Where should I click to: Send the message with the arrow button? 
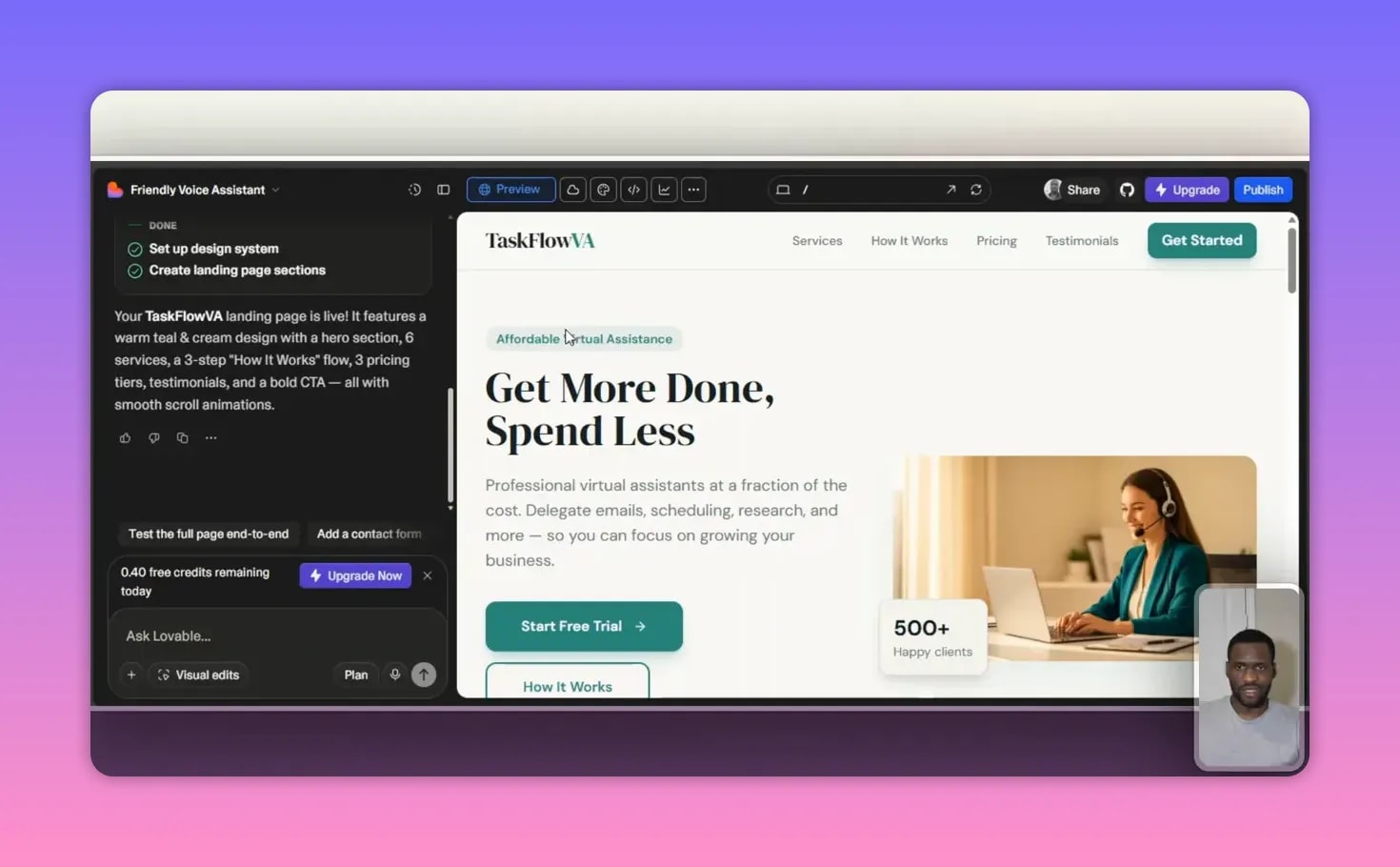click(x=424, y=675)
